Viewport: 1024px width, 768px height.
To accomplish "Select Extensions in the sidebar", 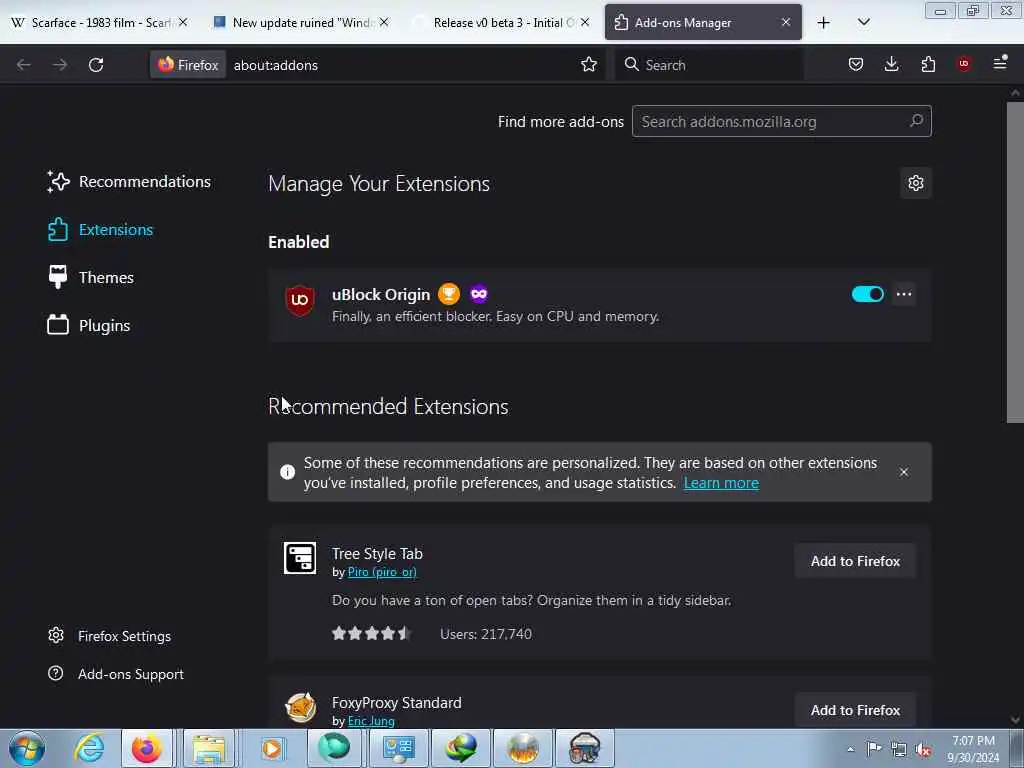I will click(100, 230).
